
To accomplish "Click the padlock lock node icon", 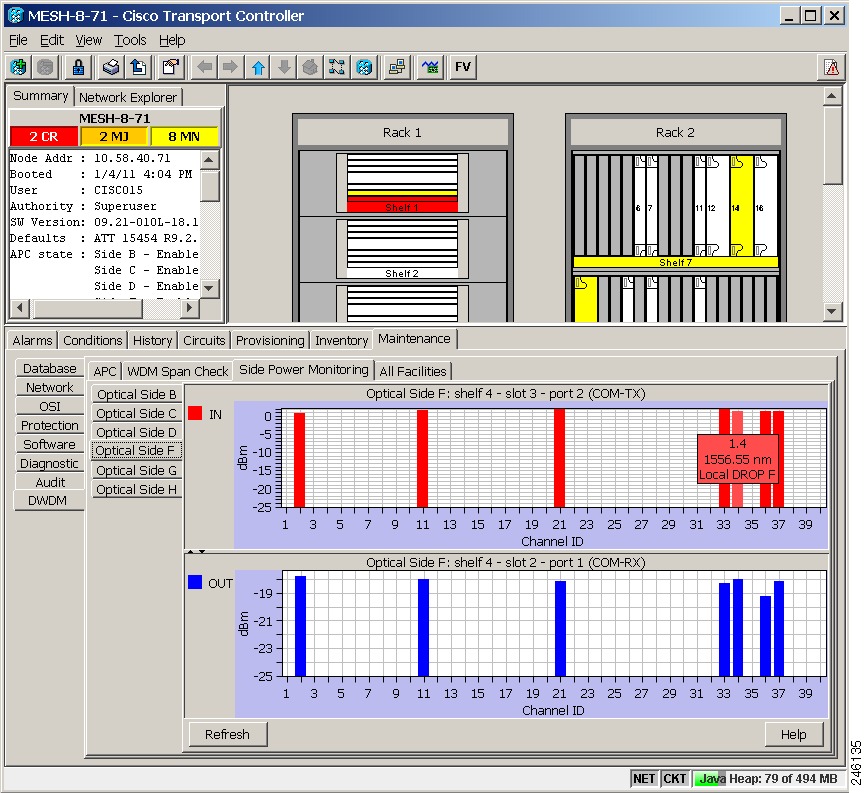I will click(x=78, y=67).
